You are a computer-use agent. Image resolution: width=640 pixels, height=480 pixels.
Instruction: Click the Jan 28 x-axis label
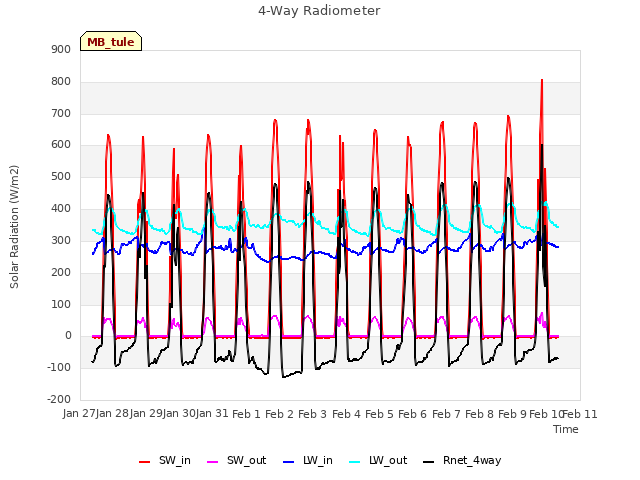pos(113,414)
